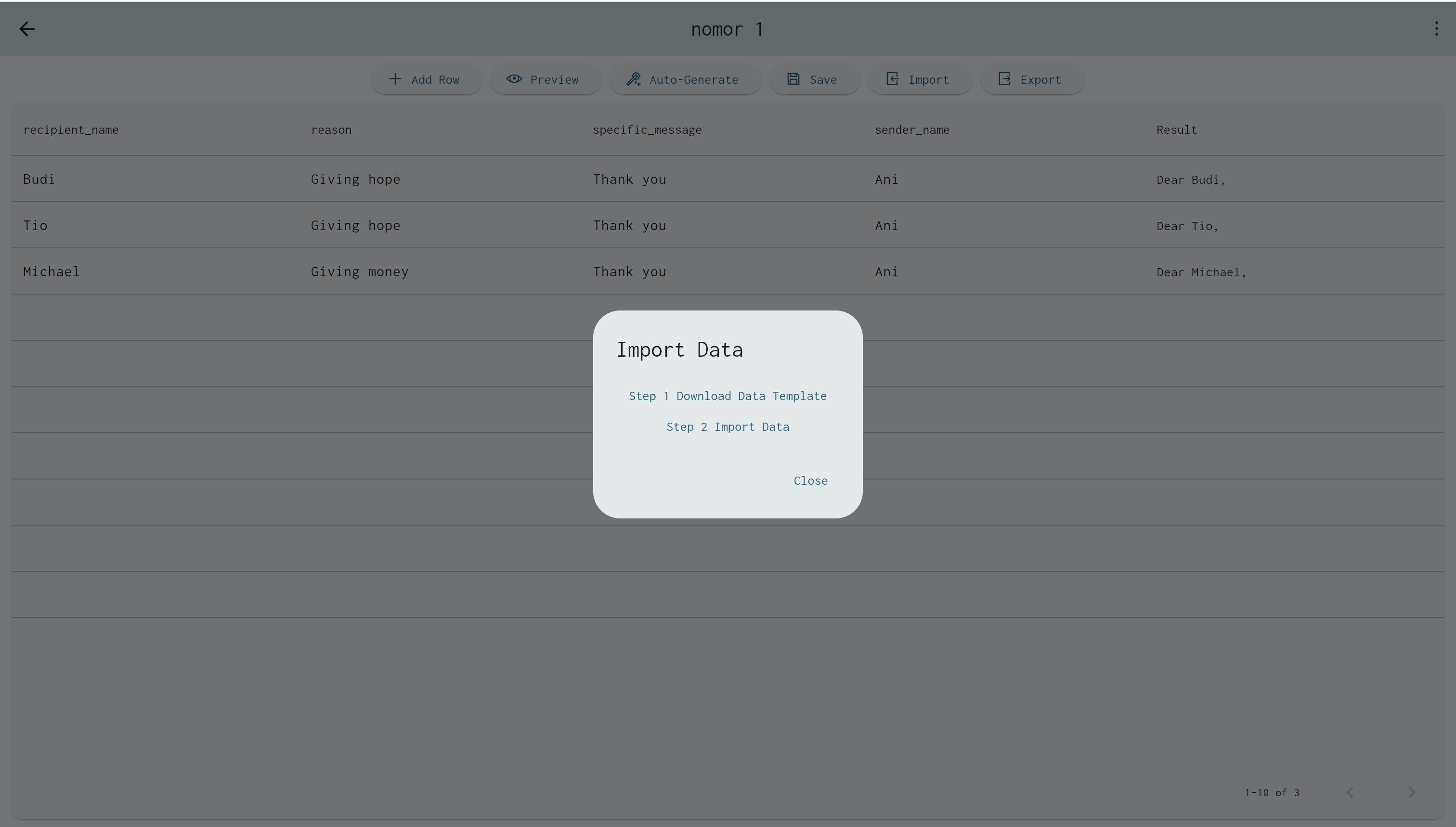This screenshot has width=1456, height=827.
Task: Select the sender_name column header
Action: [912, 130]
